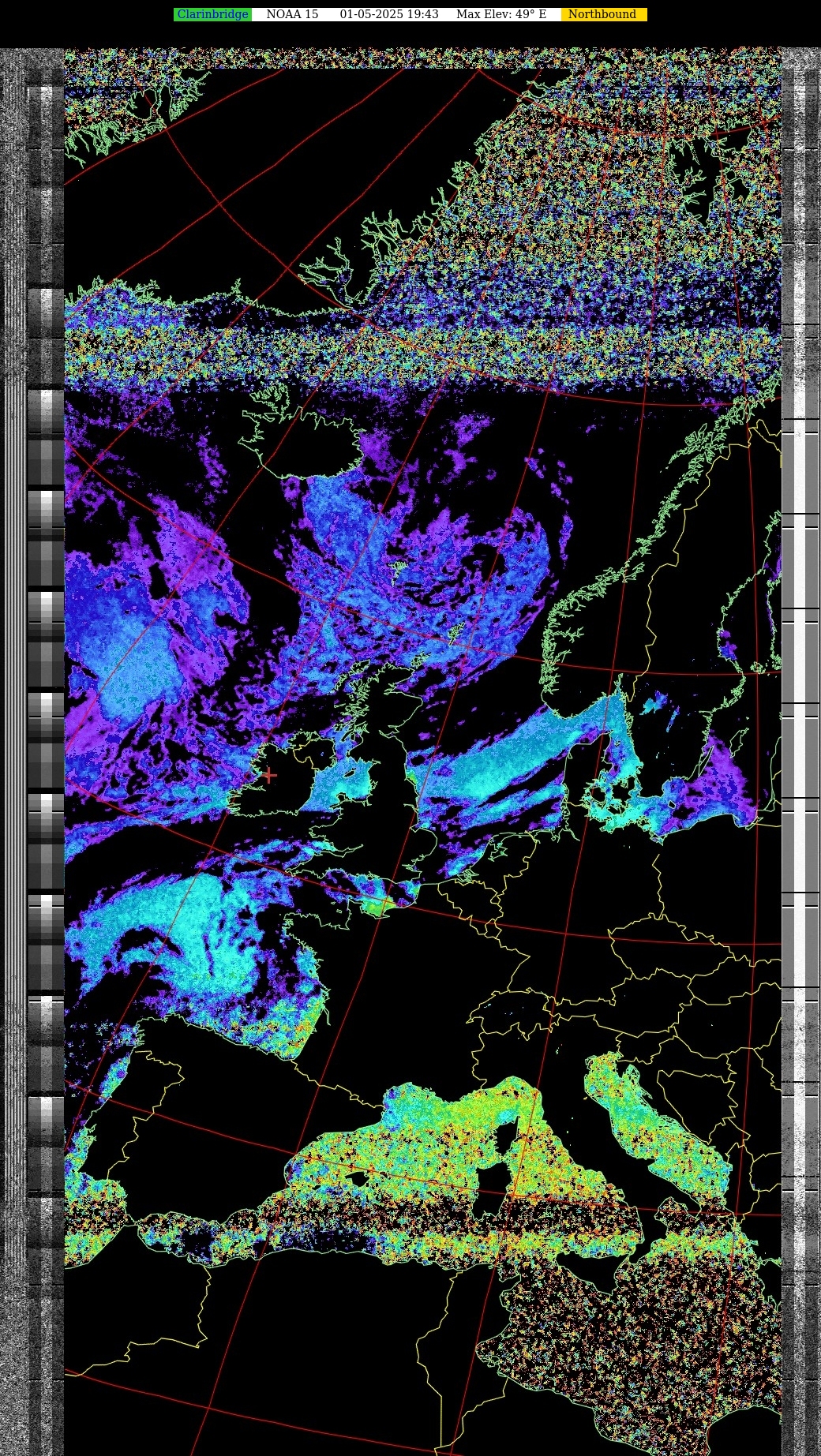Click the Max Elev: 49° E text

501,14
